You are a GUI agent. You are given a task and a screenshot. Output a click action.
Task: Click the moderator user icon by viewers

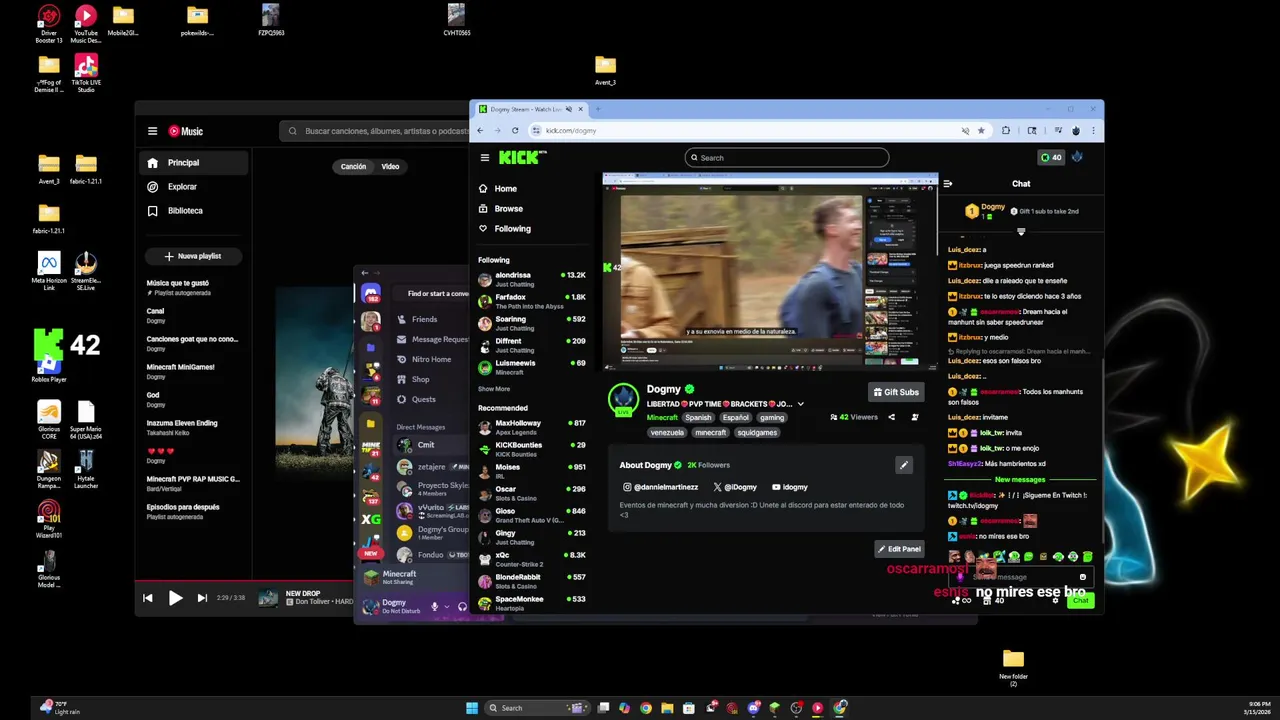(914, 417)
